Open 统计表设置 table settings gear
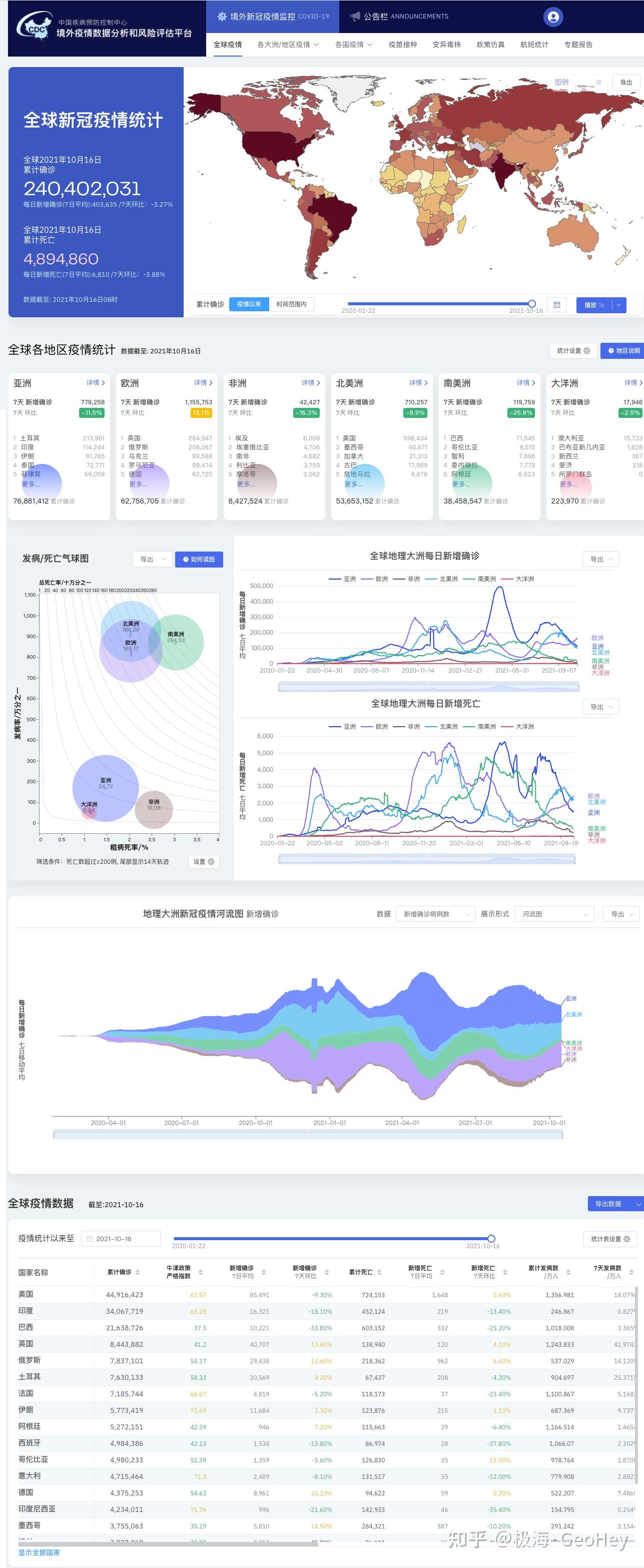Image resolution: width=644 pixels, height=1568 pixels. 610,1239
